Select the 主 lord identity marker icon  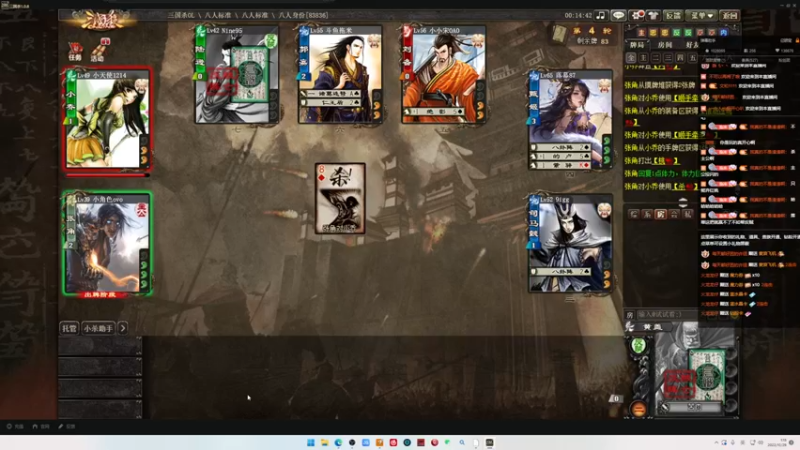(642, 32)
